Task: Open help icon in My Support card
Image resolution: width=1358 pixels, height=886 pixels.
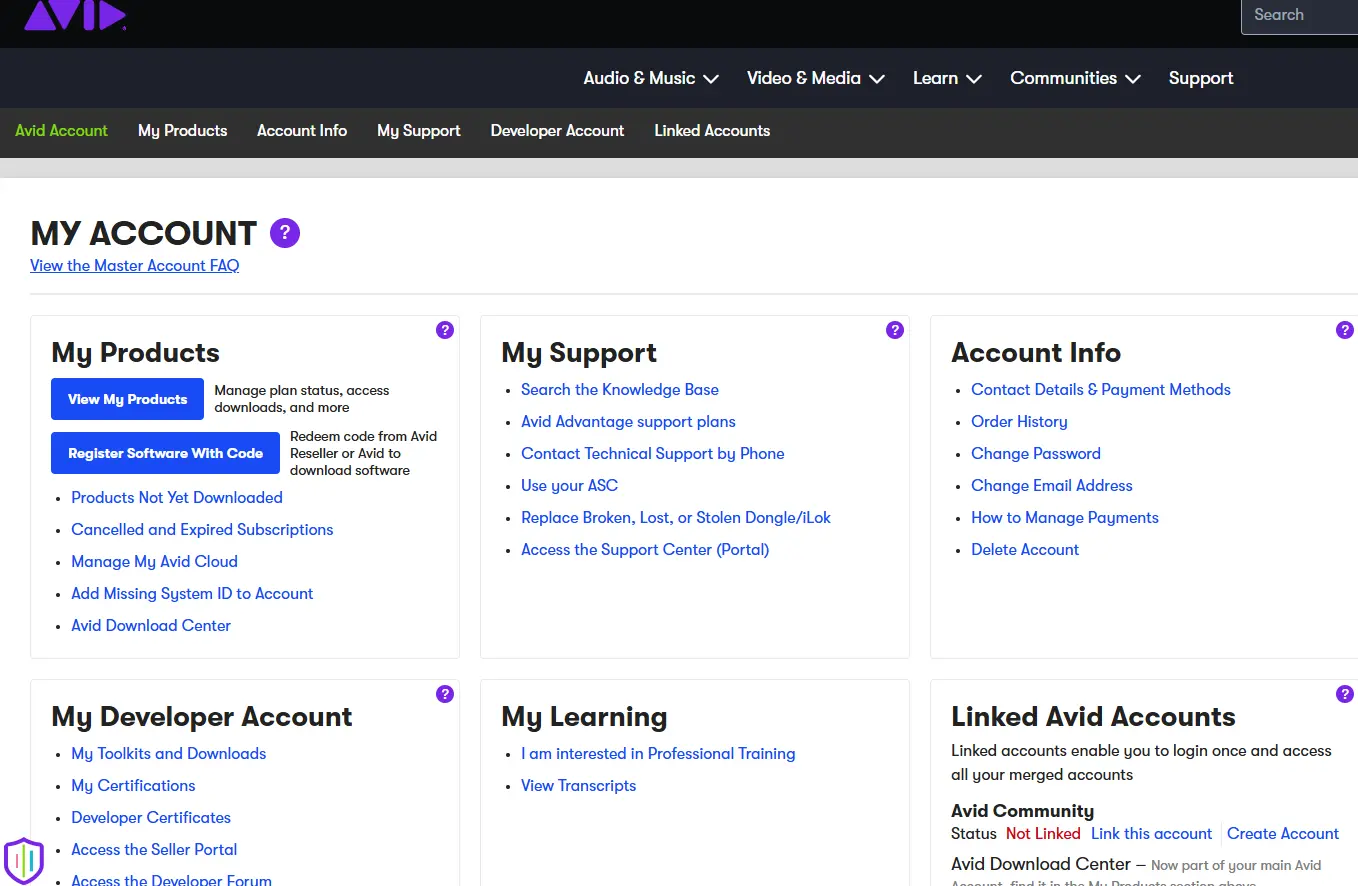Action: click(x=895, y=330)
